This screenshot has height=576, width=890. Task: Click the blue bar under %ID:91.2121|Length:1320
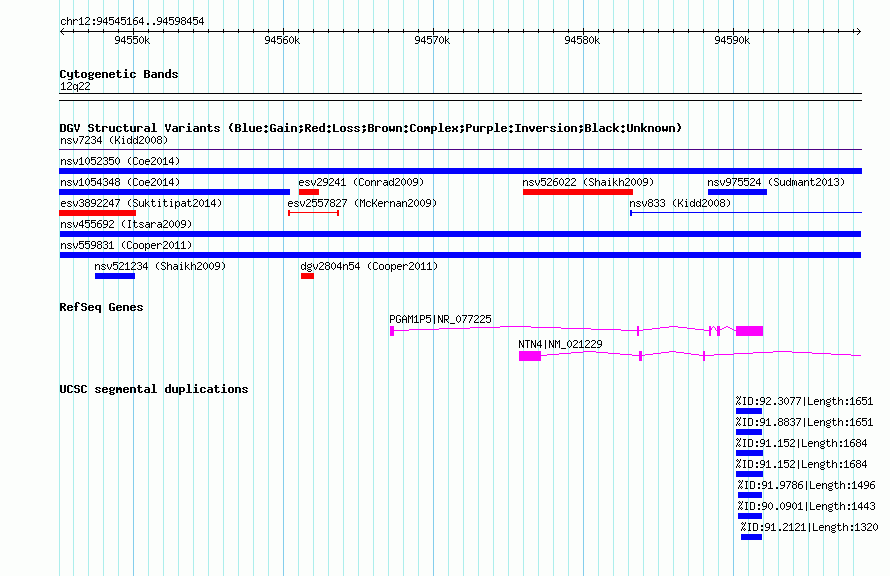[x=751, y=537]
